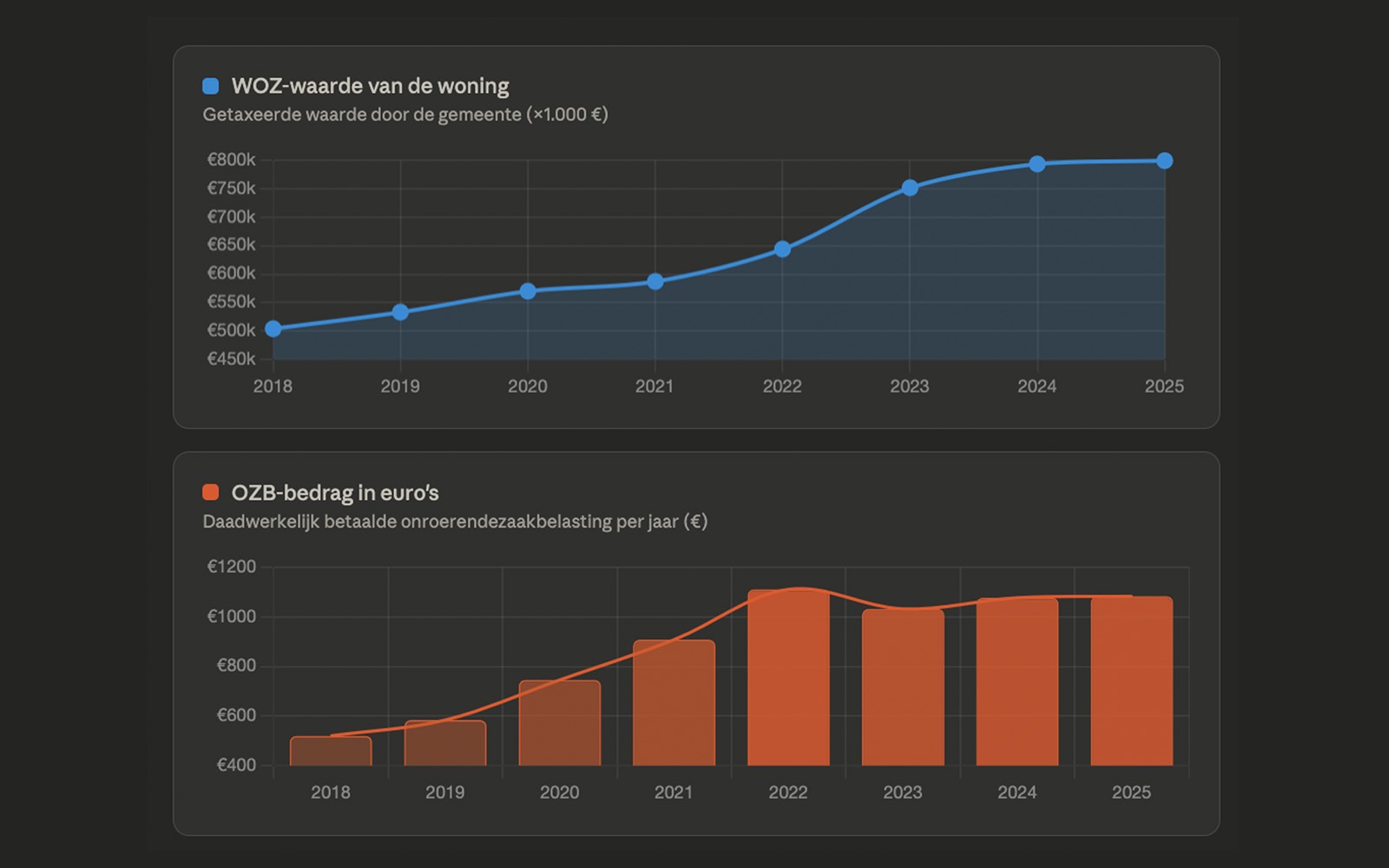The width and height of the screenshot is (1389, 868).
Task: Select the 2018 data point on WOZ line
Action: pos(273,329)
